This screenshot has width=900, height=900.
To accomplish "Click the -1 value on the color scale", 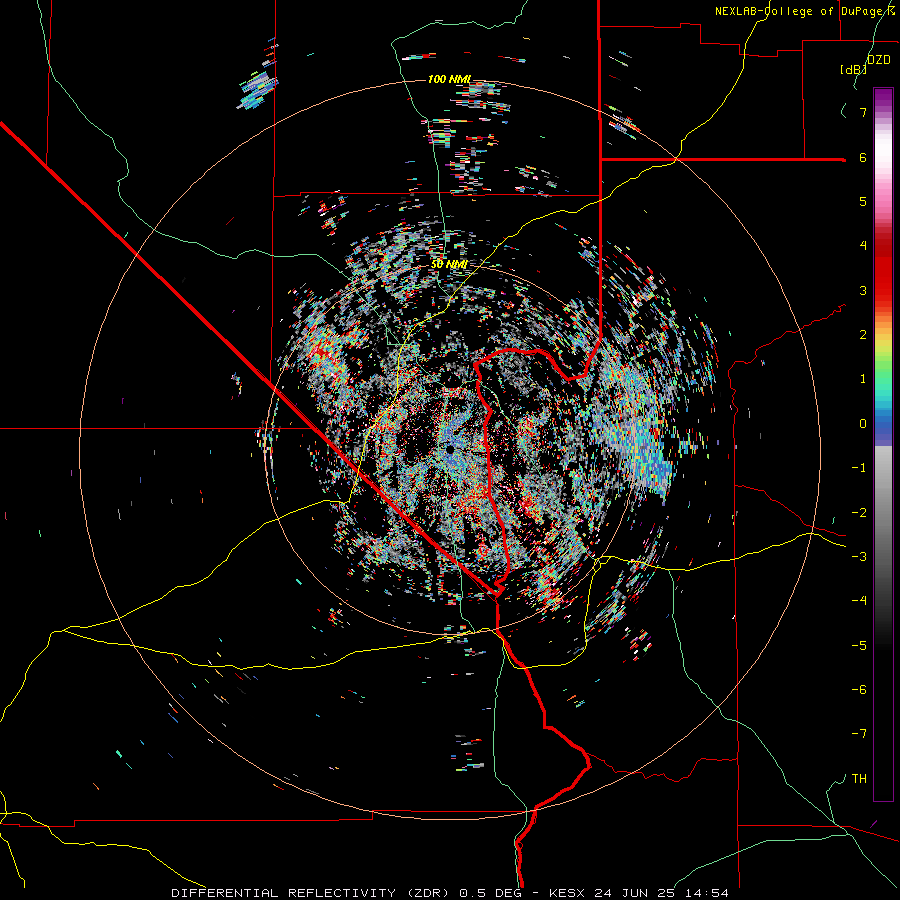I will click(859, 468).
